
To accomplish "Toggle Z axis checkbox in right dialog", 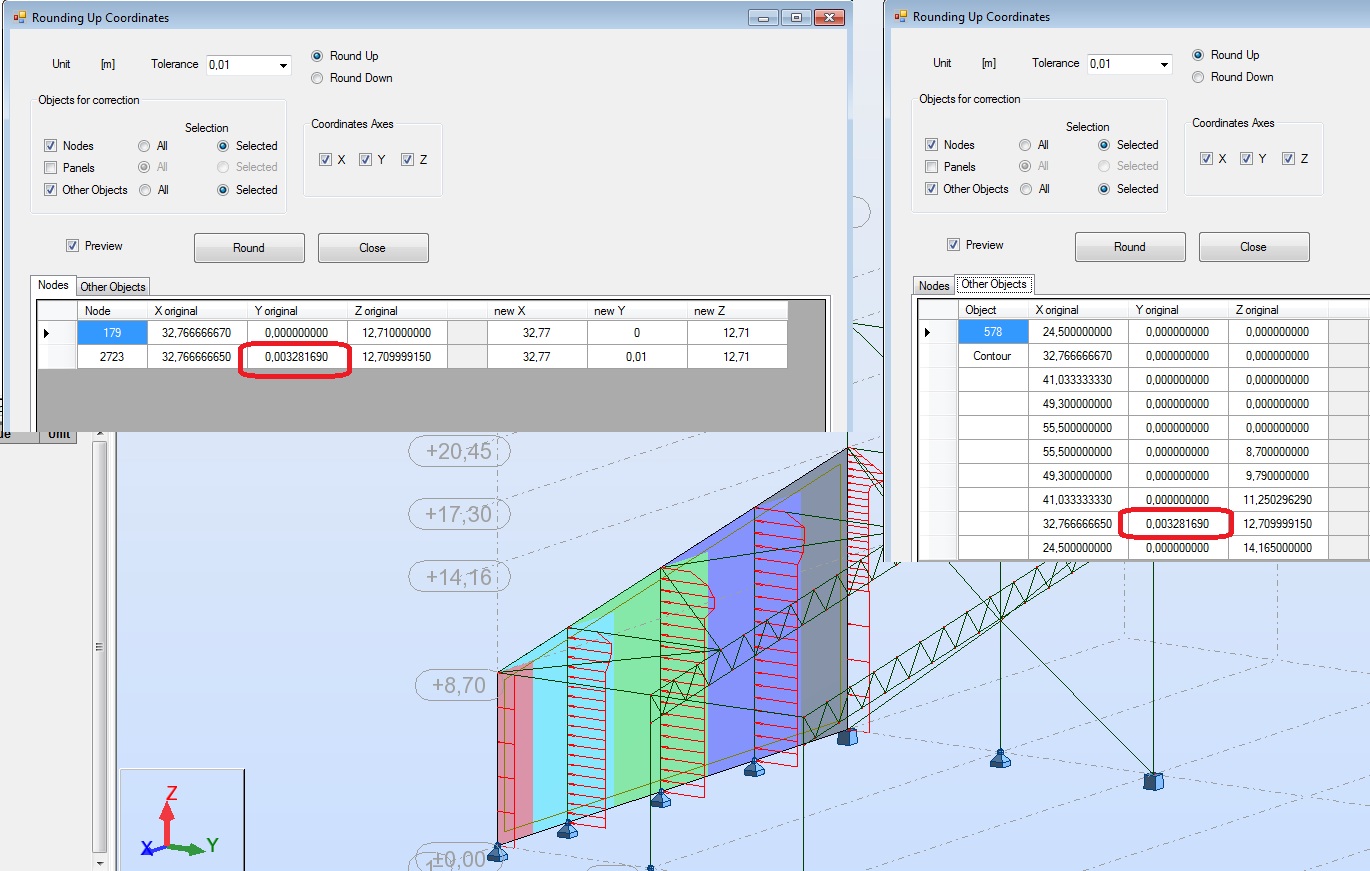I will tap(1288, 159).
